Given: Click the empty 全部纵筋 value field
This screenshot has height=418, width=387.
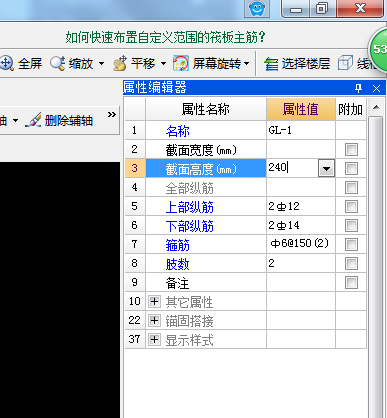Looking at the screenshot, I should (x=301, y=187).
